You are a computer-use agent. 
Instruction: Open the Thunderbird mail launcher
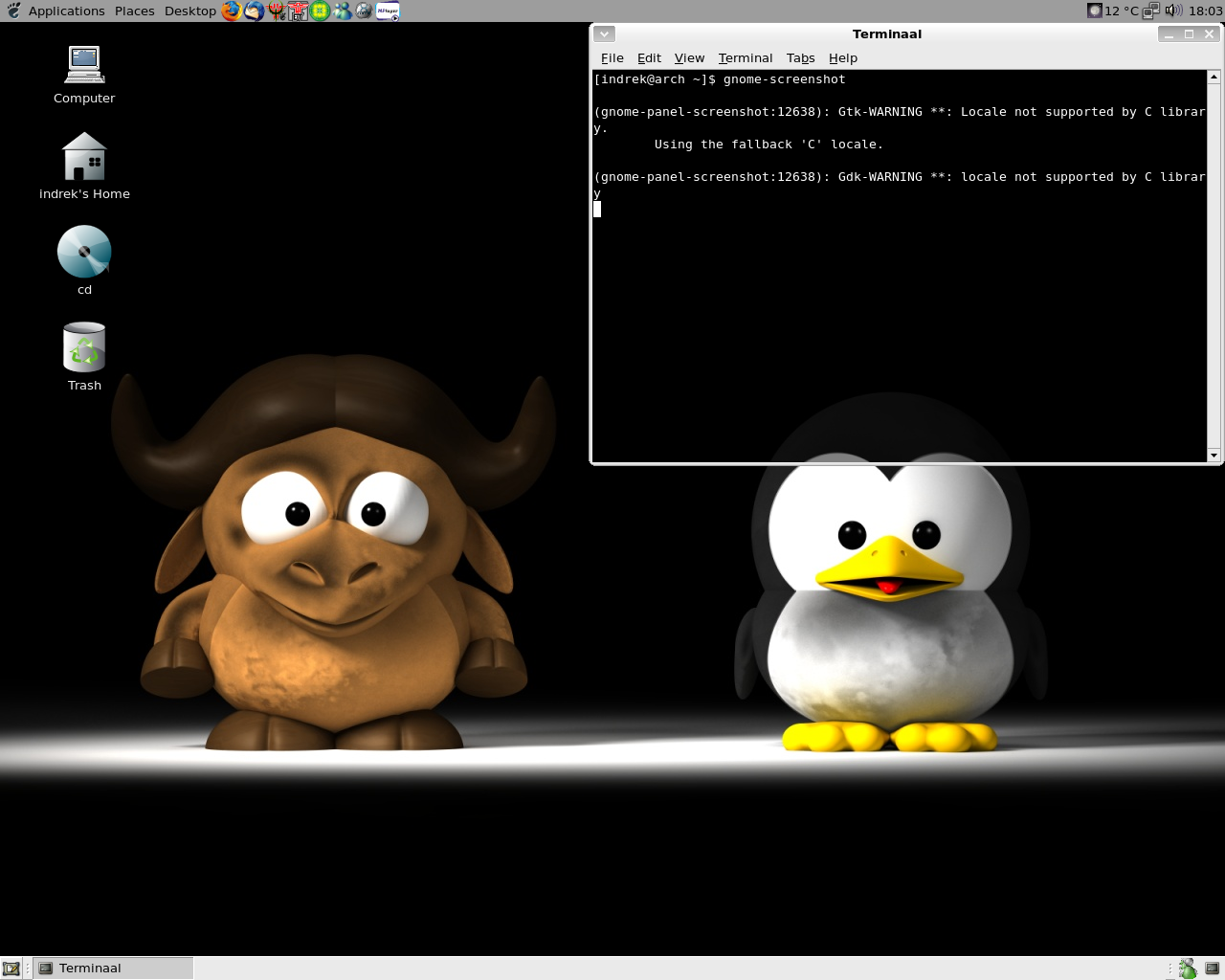[254, 11]
